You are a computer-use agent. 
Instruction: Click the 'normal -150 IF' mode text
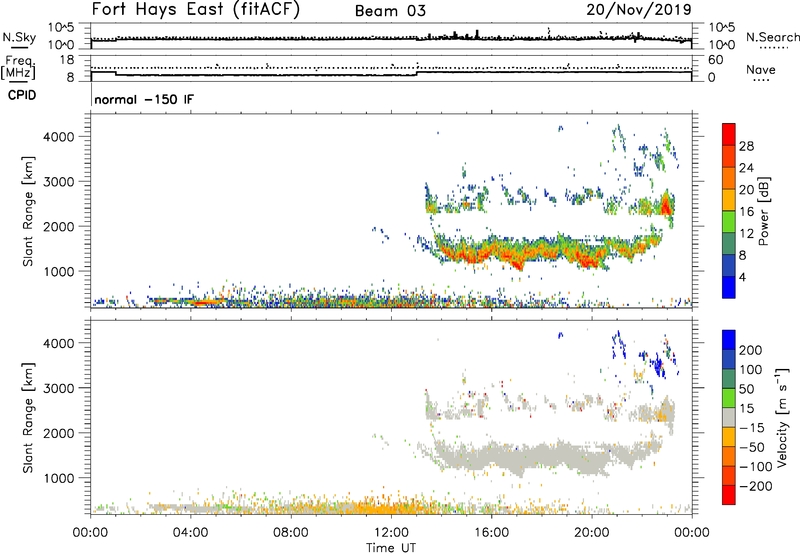144,99
